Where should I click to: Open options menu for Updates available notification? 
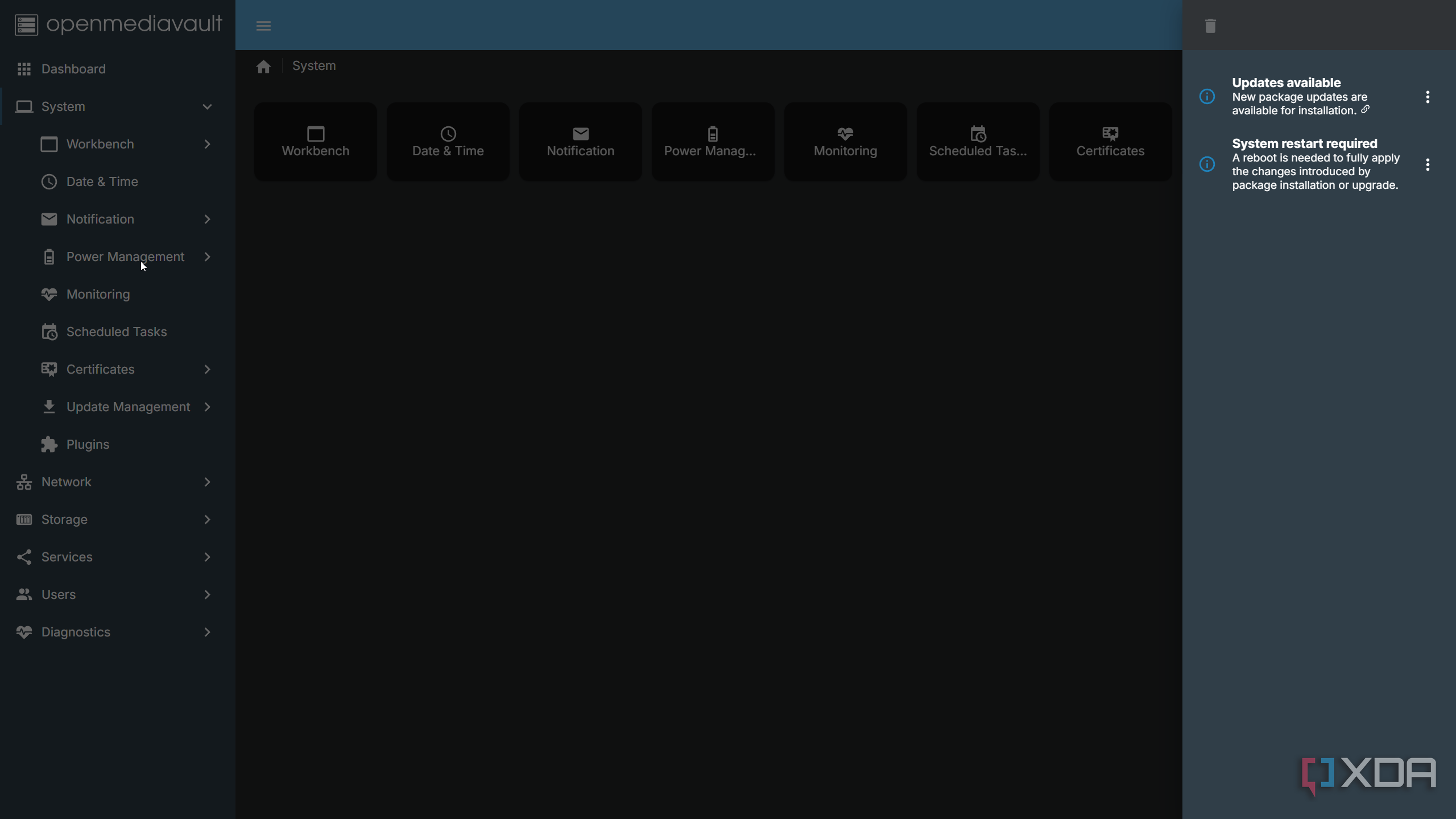1428,97
